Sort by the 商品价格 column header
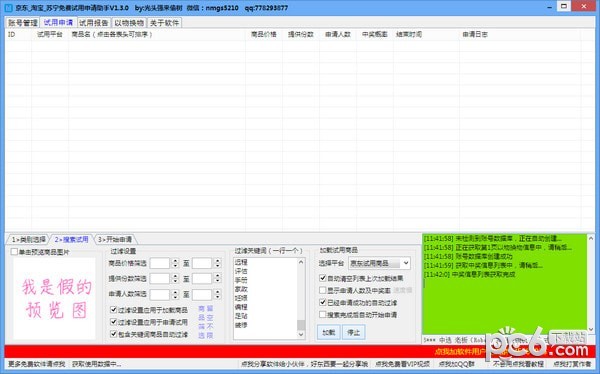Screen dimensions: 600x374 coord(264,34)
